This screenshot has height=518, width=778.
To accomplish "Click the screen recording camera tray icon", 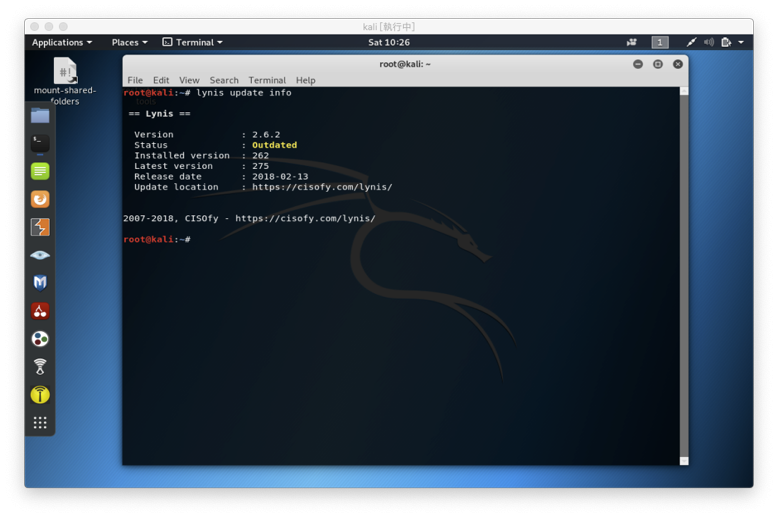I will point(632,42).
